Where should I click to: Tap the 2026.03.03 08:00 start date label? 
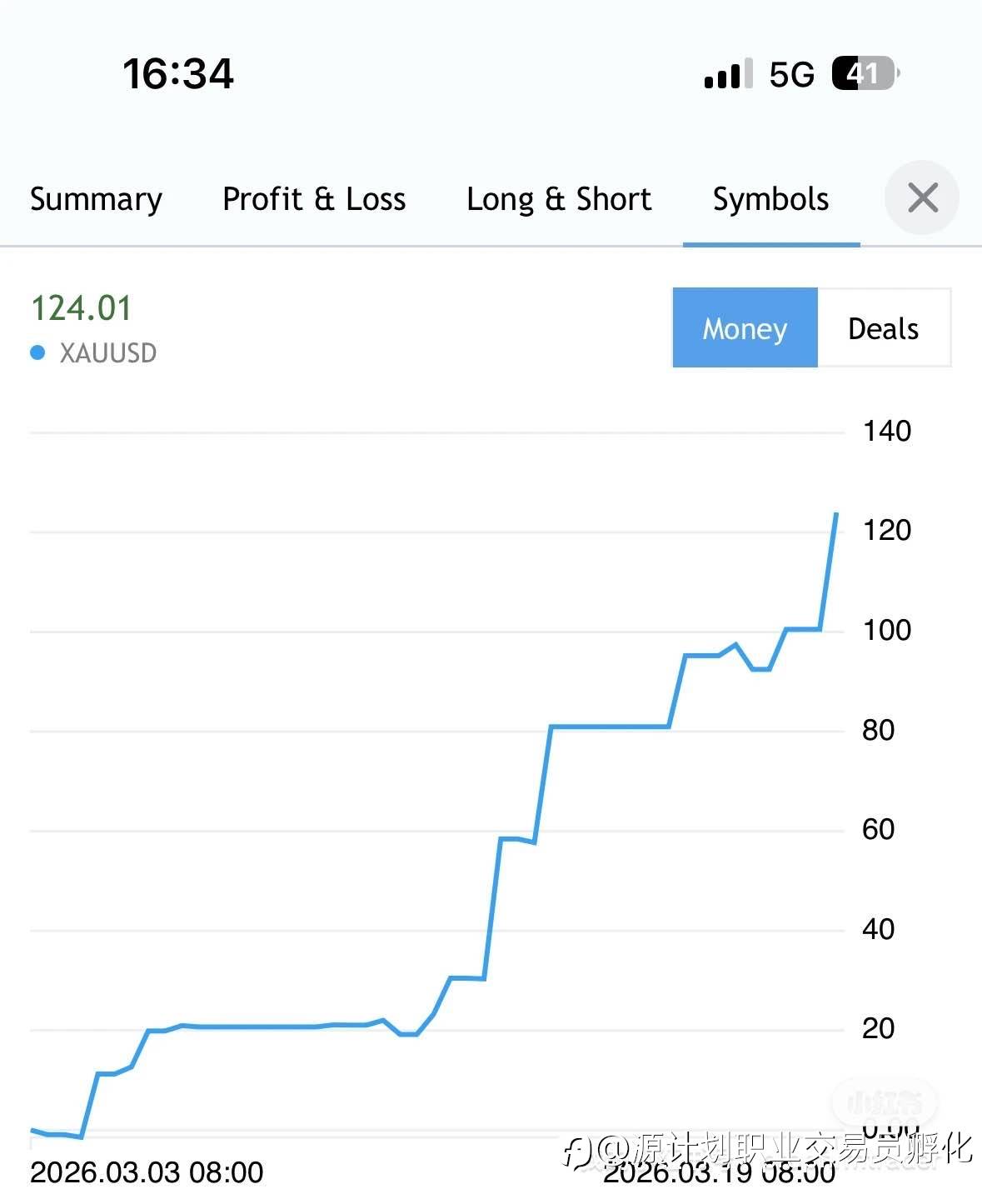pos(147,1172)
